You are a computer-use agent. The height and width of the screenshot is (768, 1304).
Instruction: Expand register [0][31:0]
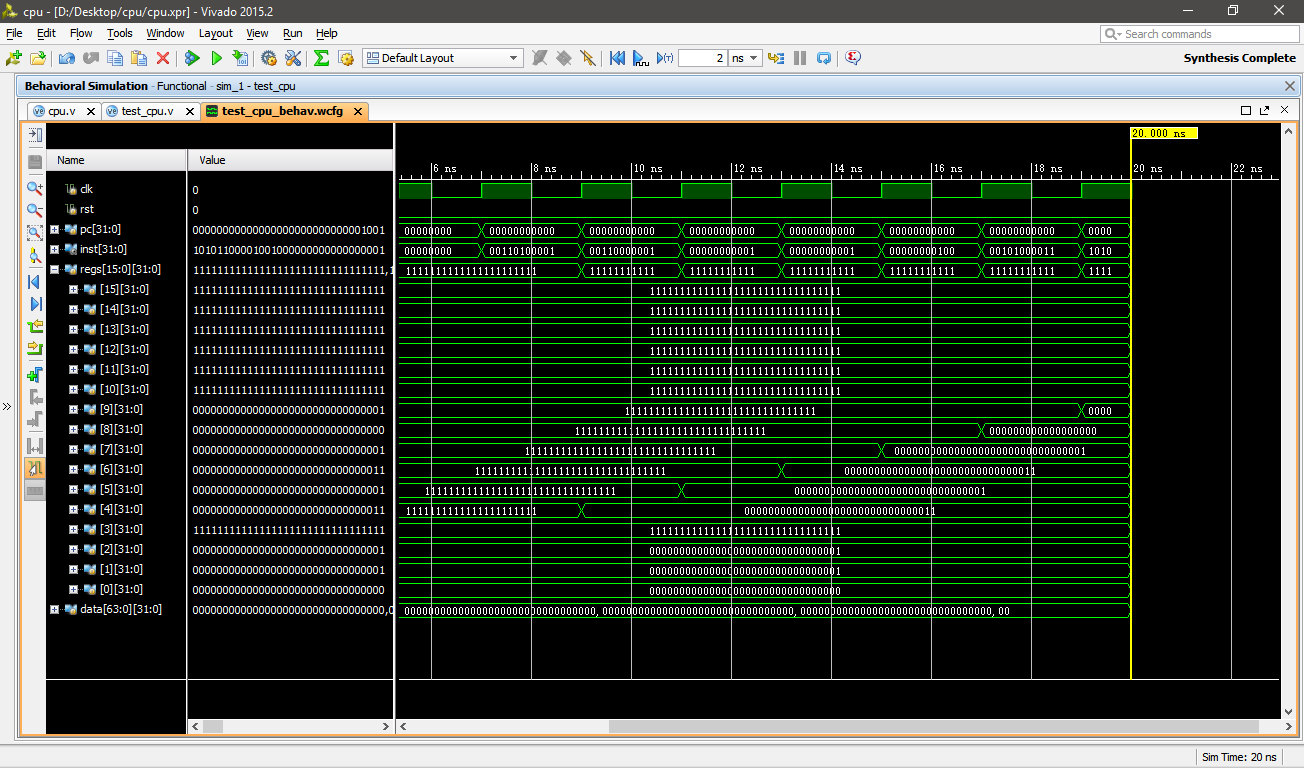click(x=74, y=589)
